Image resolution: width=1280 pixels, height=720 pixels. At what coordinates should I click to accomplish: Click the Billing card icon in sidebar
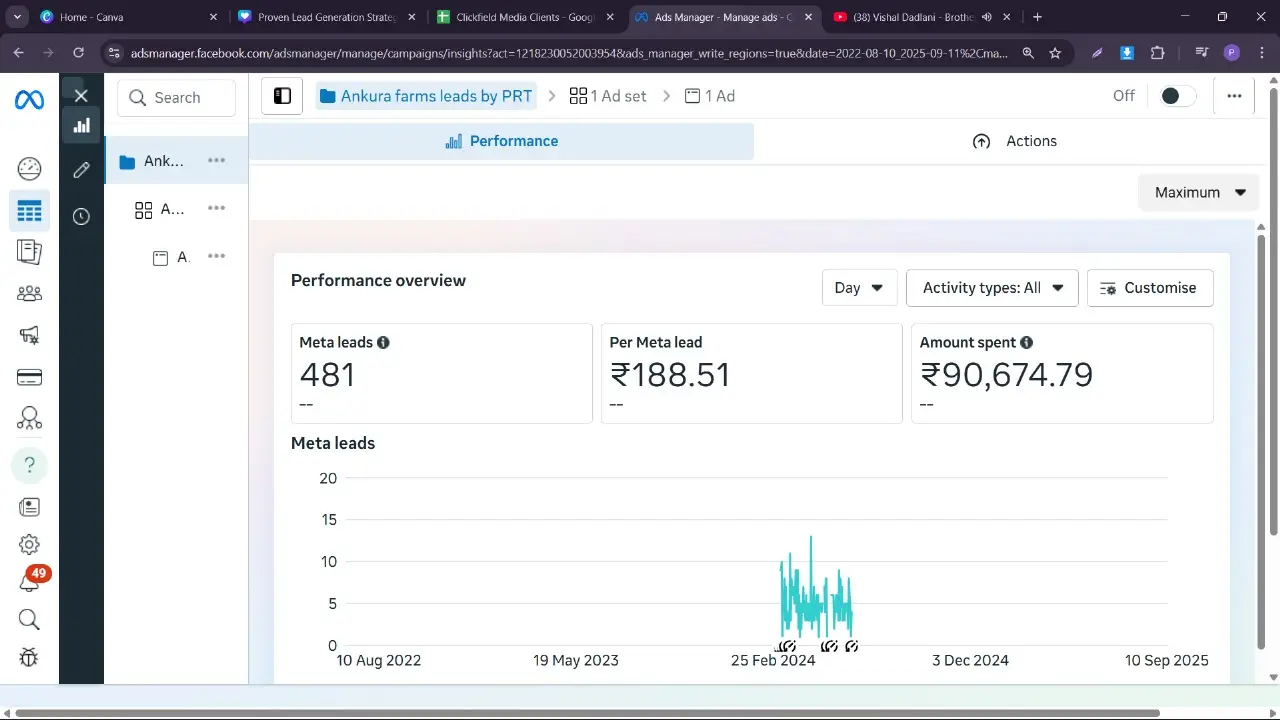tap(29, 377)
